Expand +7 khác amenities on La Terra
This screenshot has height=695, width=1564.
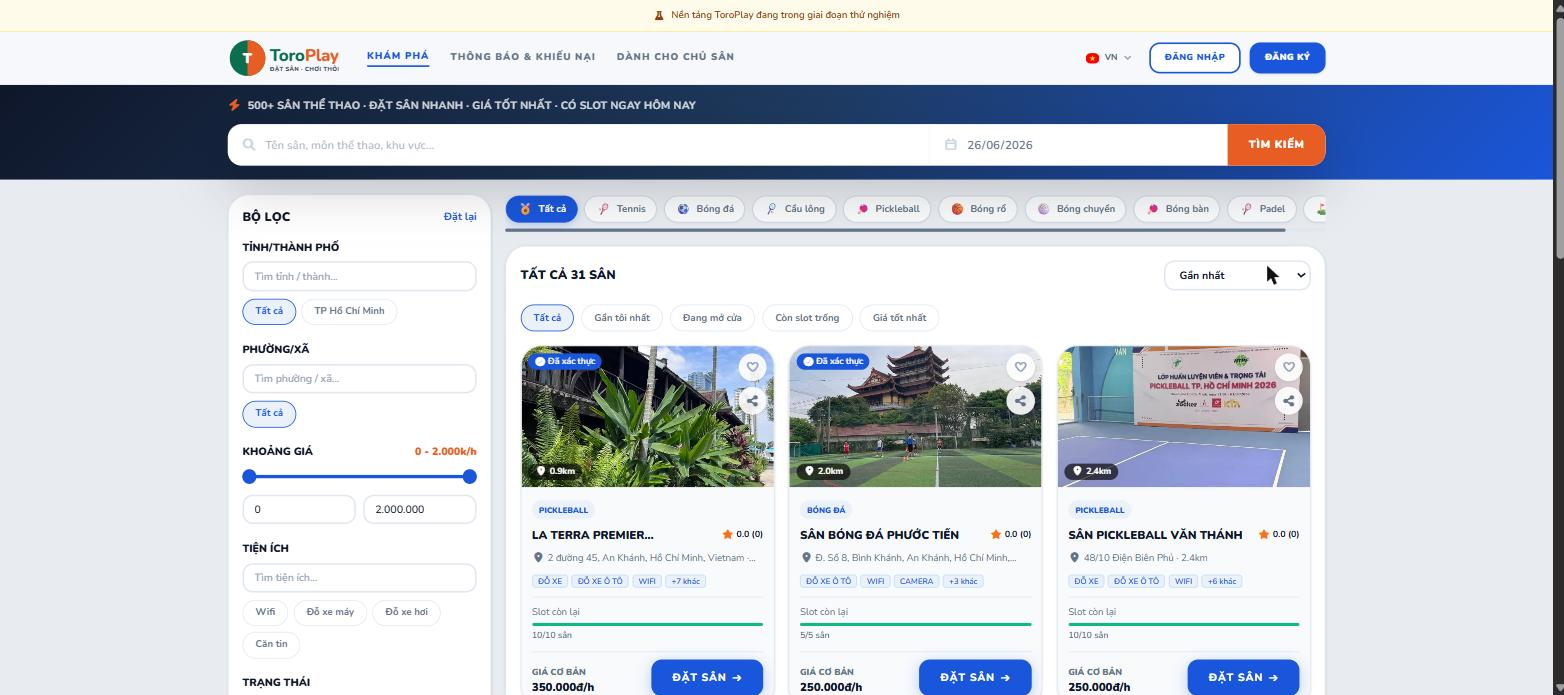pos(685,581)
